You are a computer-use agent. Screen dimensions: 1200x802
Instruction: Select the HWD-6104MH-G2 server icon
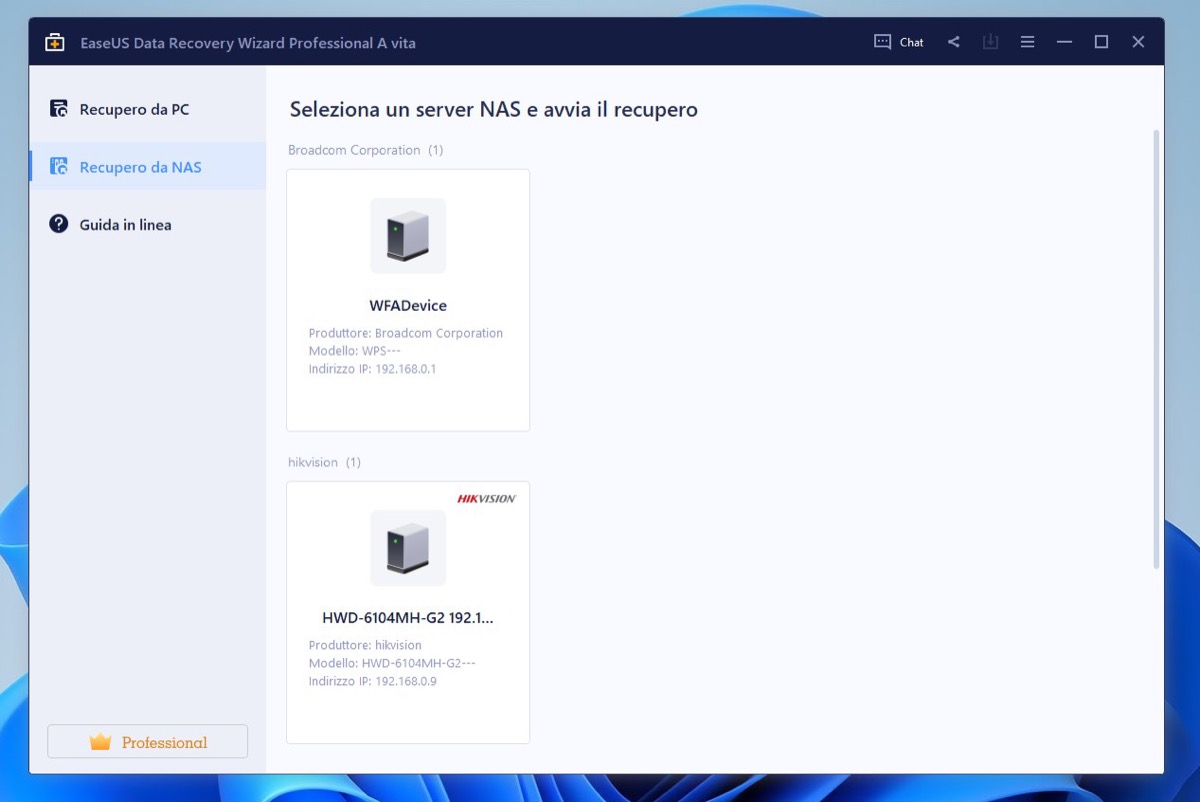408,548
